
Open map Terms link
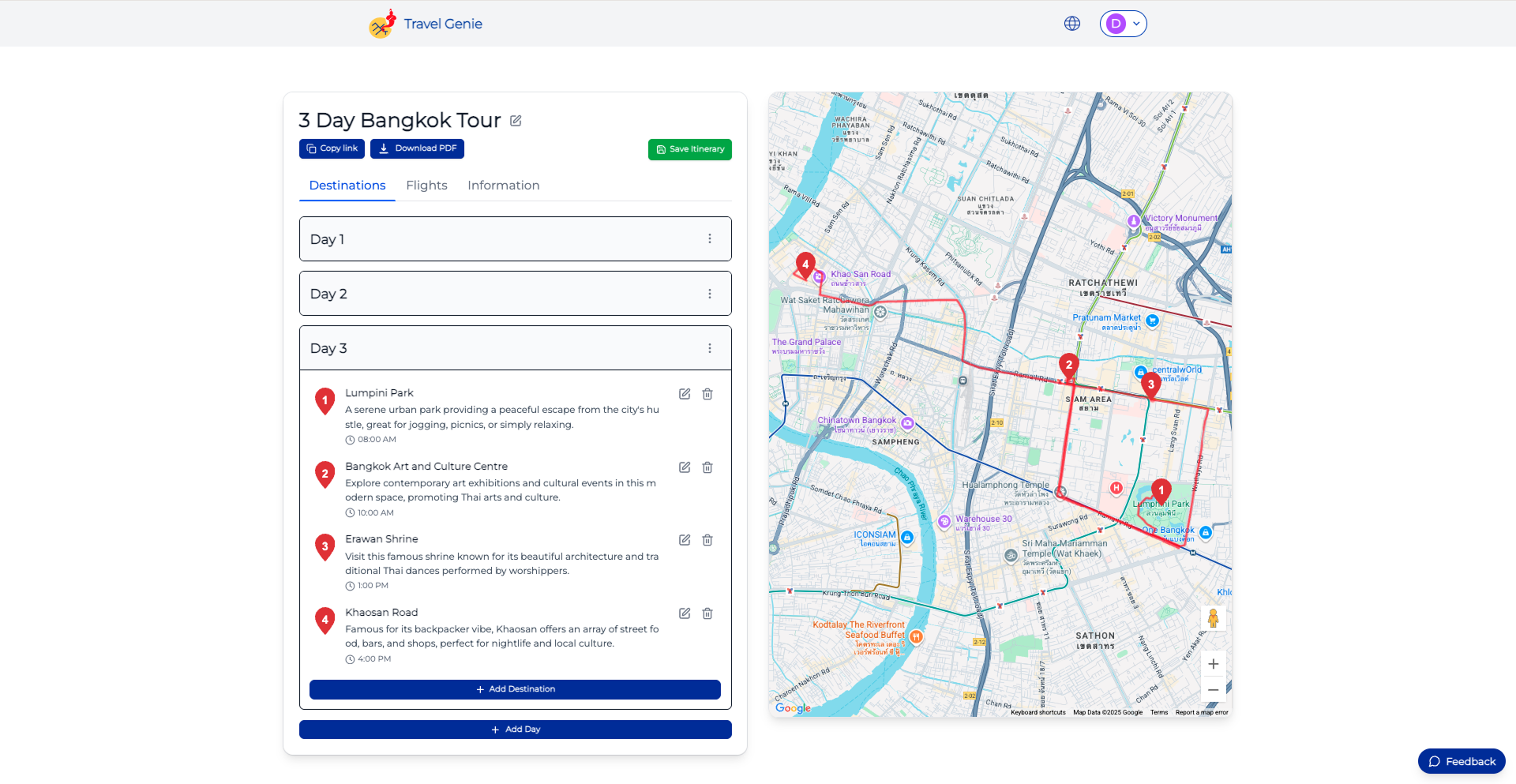click(x=1158, y=712)
